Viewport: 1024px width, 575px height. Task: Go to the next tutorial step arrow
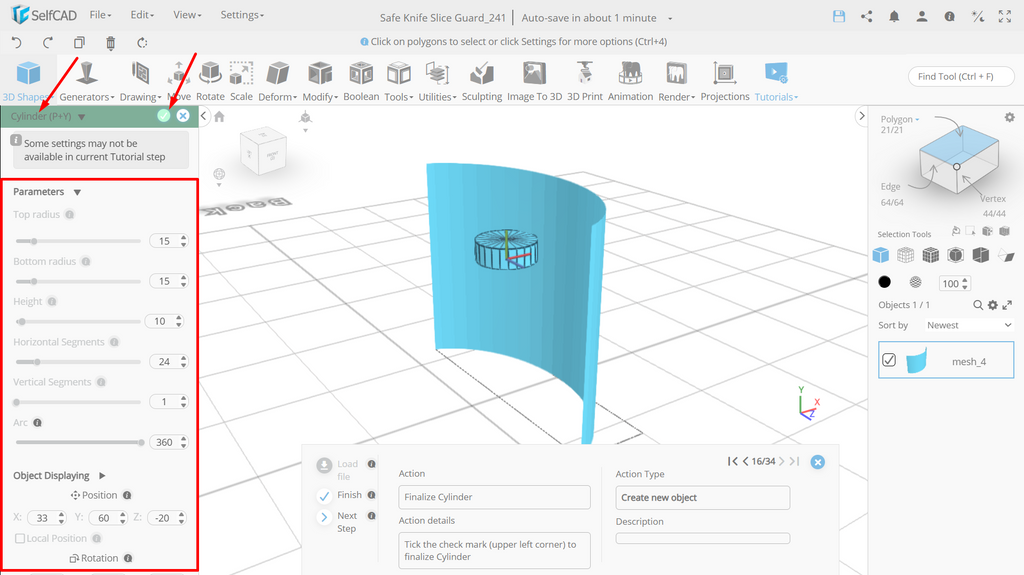782,461
